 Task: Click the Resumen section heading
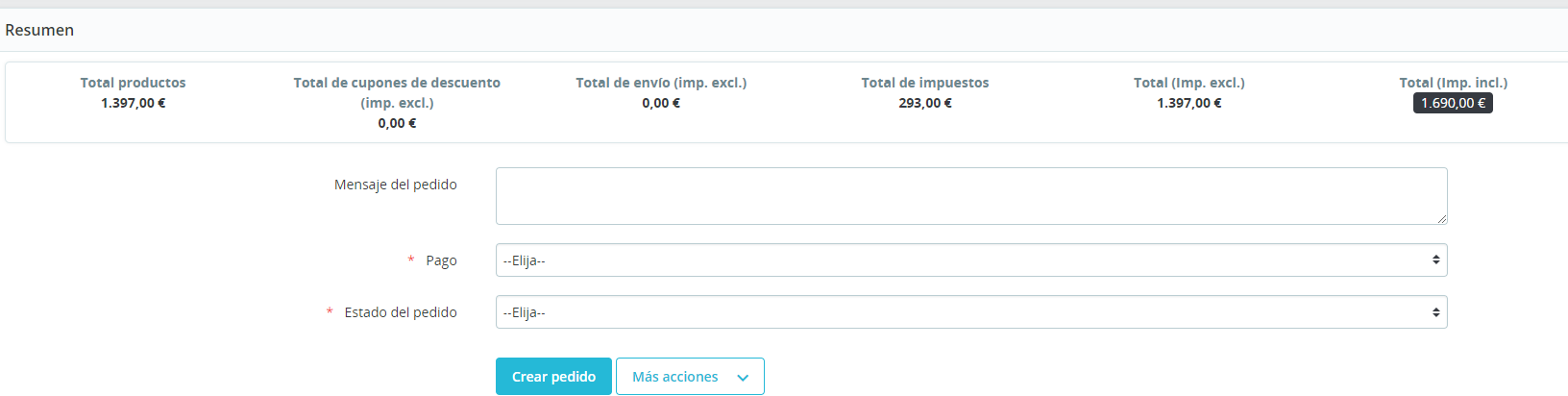[x=39, y=30]
